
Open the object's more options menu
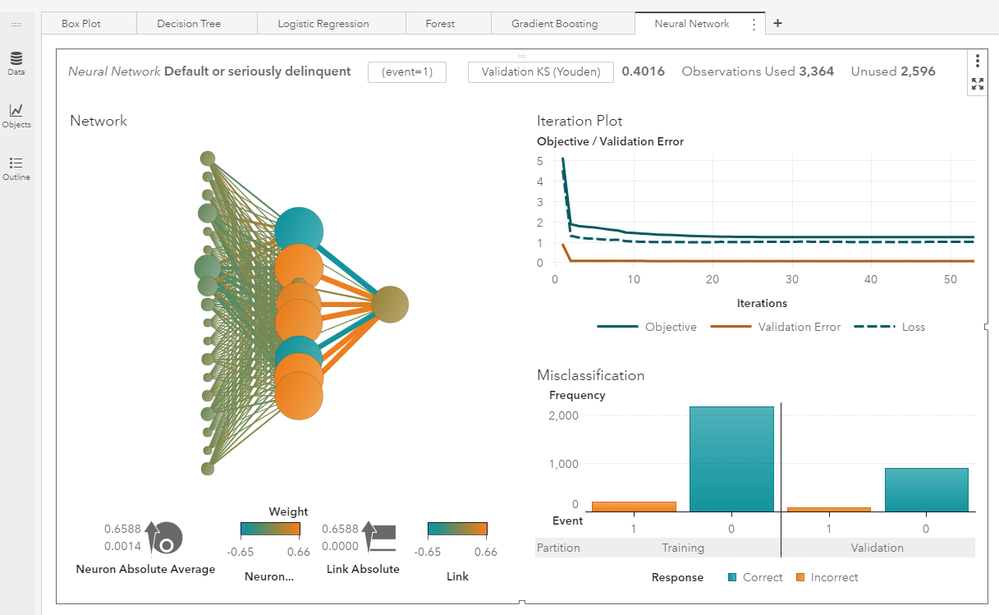977,62
